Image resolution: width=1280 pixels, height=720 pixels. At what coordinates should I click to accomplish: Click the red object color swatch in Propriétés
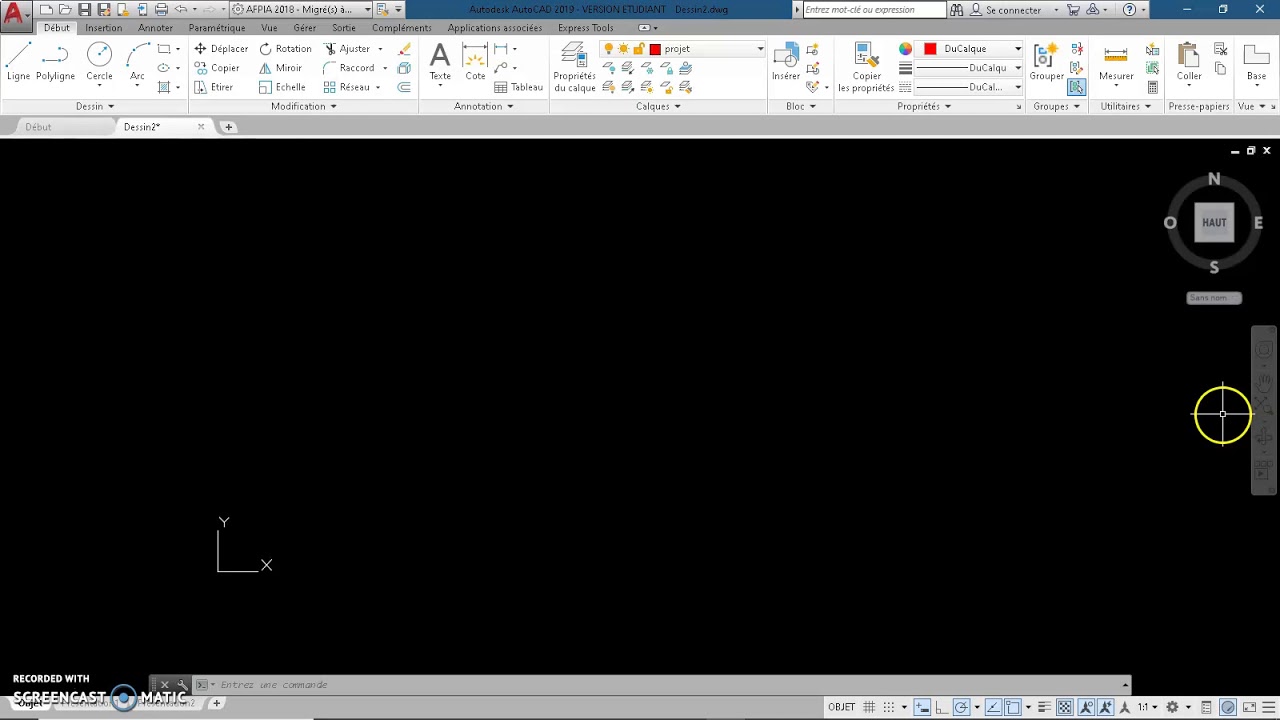pos(930,49)
